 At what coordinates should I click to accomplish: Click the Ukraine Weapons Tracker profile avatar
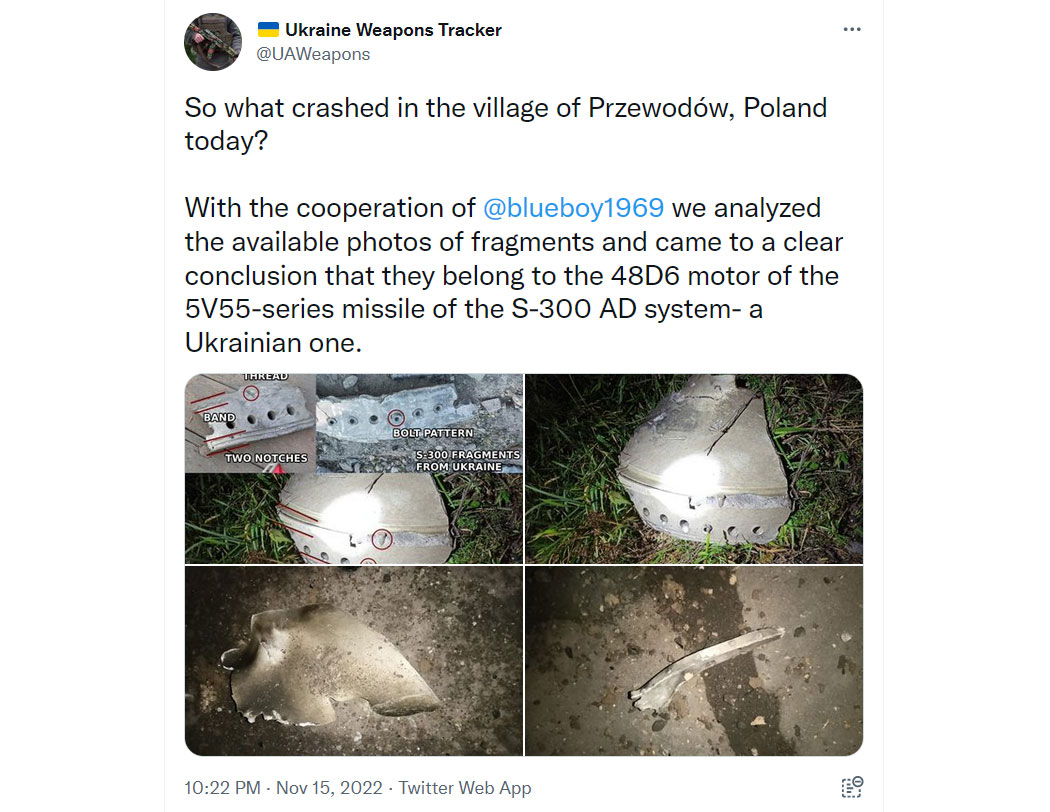pos(213,42)
